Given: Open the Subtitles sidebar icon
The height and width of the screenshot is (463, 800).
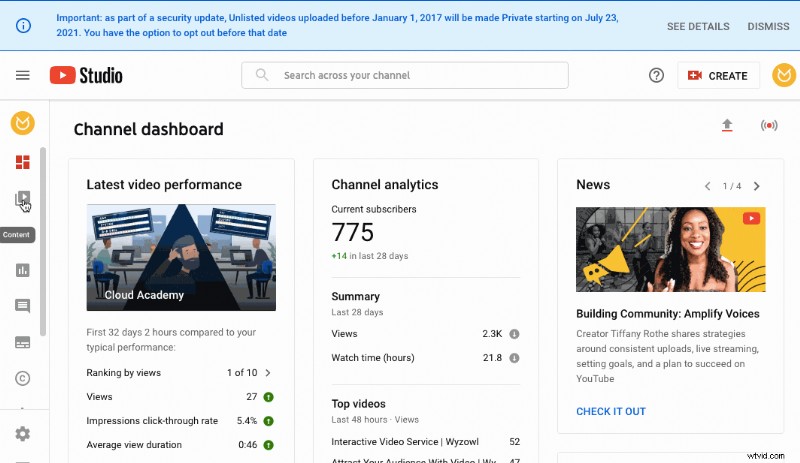Looking at the screenshot, I should 22,342.
